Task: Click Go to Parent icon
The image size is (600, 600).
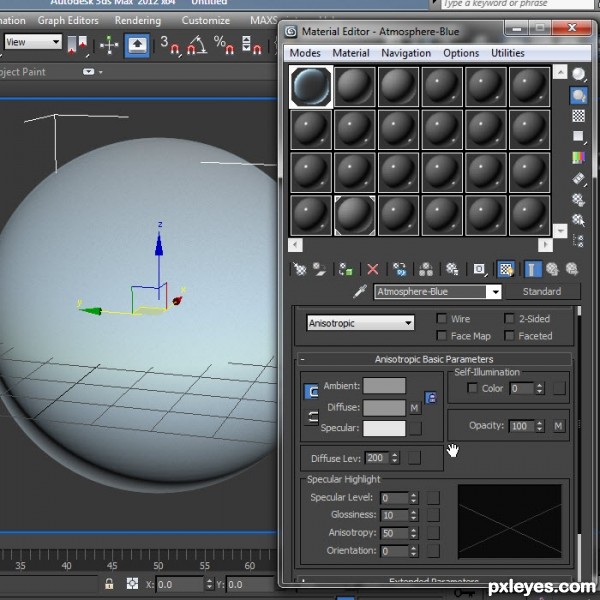Action: coord(552,269)
